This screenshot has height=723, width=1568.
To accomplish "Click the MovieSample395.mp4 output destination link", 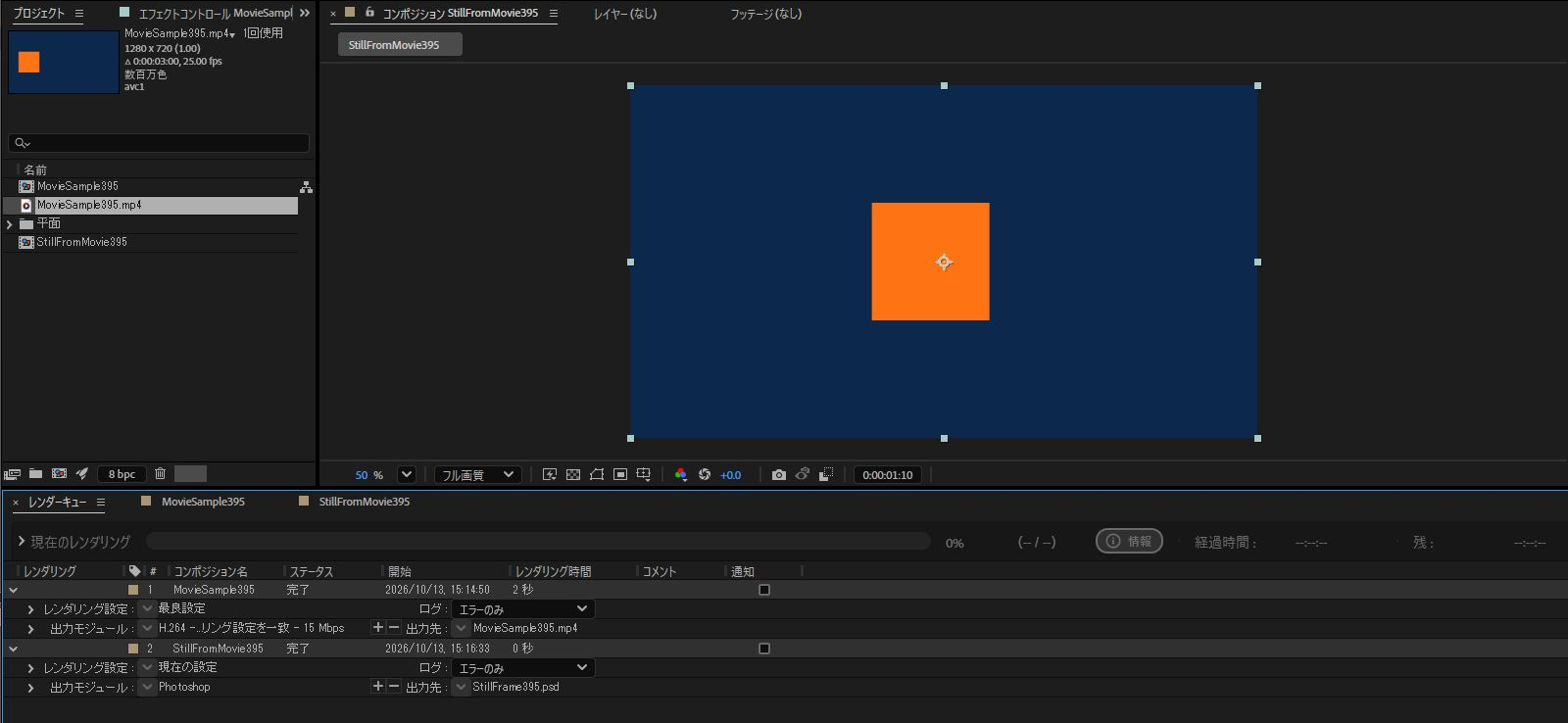I will click(525, 628).
